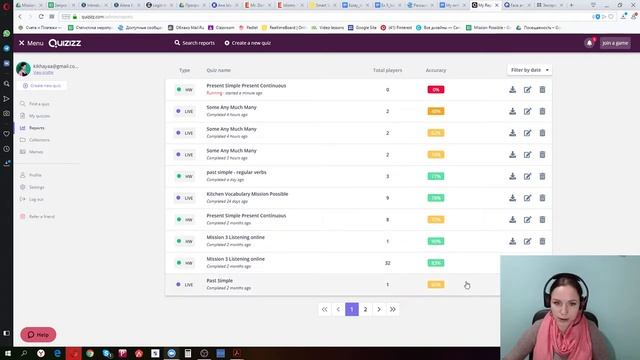
Task: Open Find a quiz in sidebar
Action: coord(35,104)
